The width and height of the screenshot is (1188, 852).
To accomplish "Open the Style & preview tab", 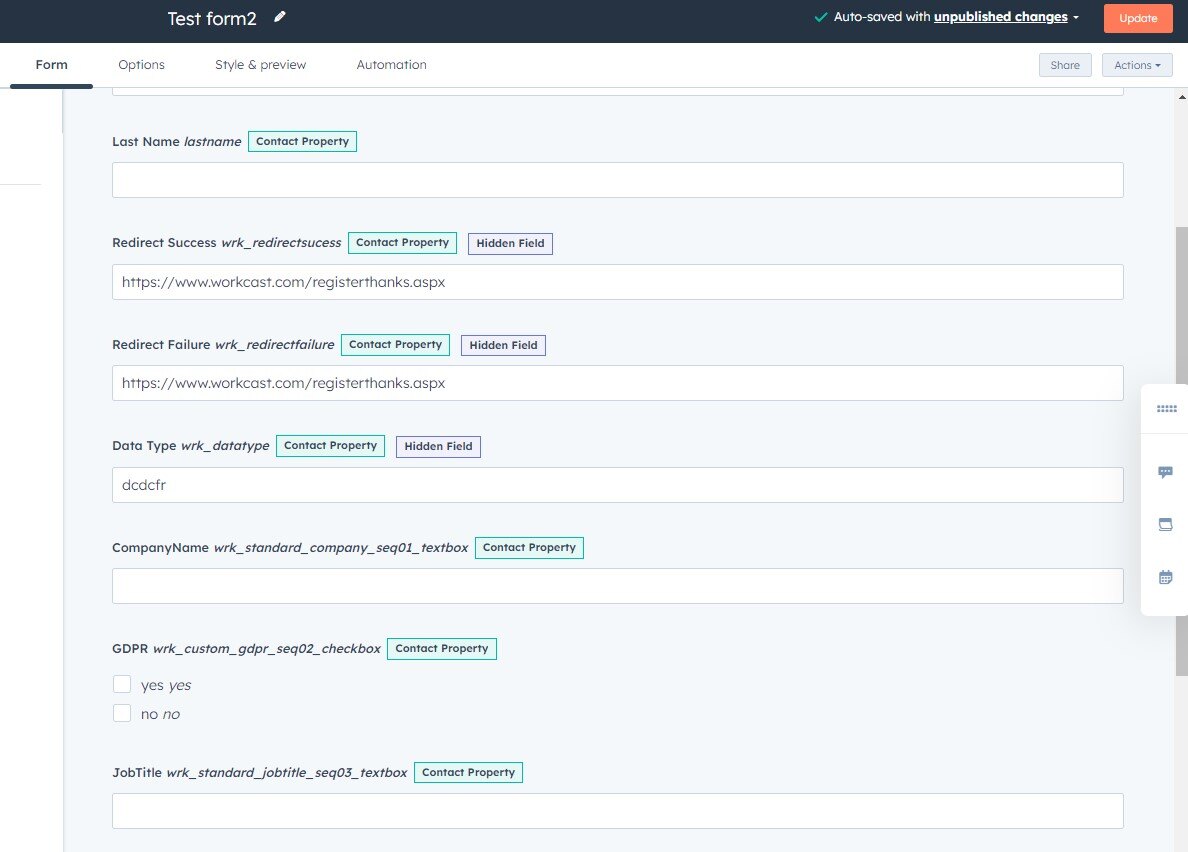I will click(x=260, y=65).
